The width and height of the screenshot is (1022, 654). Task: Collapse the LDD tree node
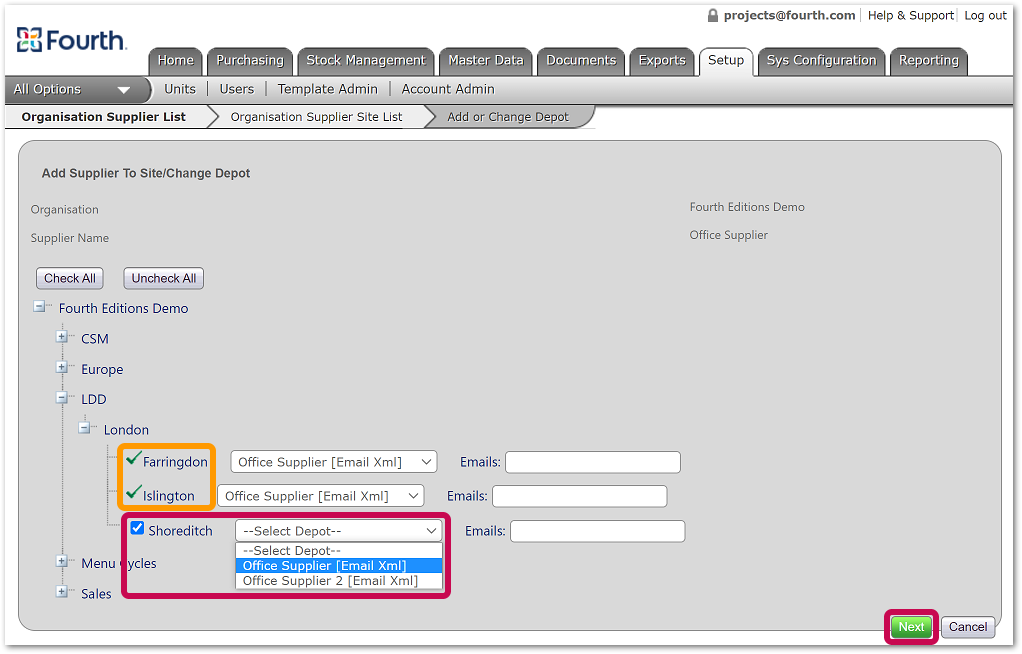coord(62,397)
